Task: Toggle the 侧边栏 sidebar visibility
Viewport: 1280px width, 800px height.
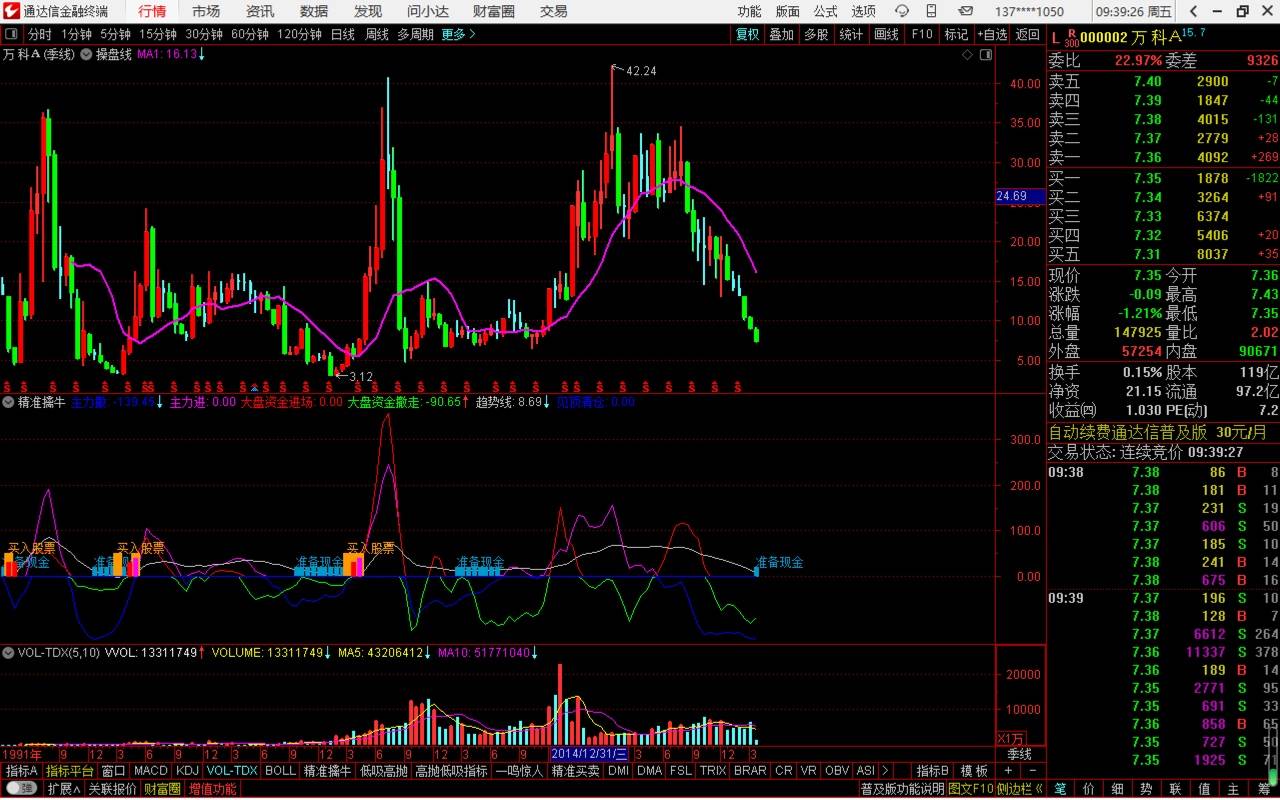Action: tap(1020, 789)
